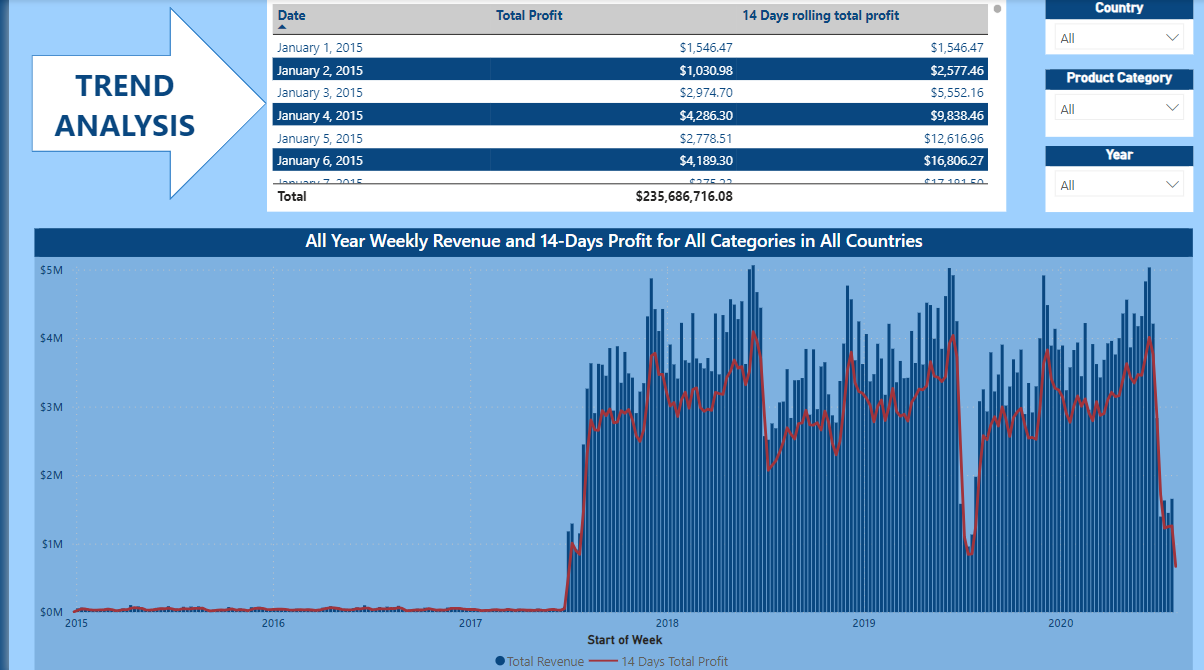Select the January 4, 2015 row date
Viewport: 1204px width, 670px height.
pos(320,116)
